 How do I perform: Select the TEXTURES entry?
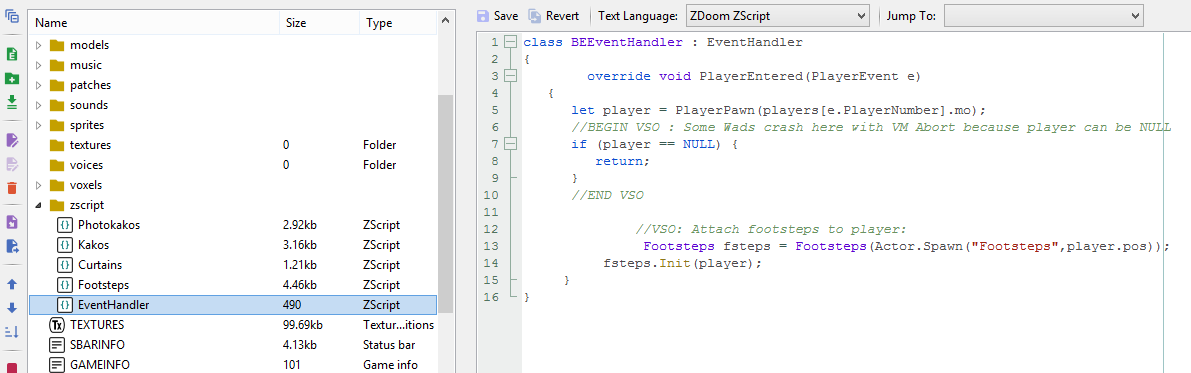232,324
